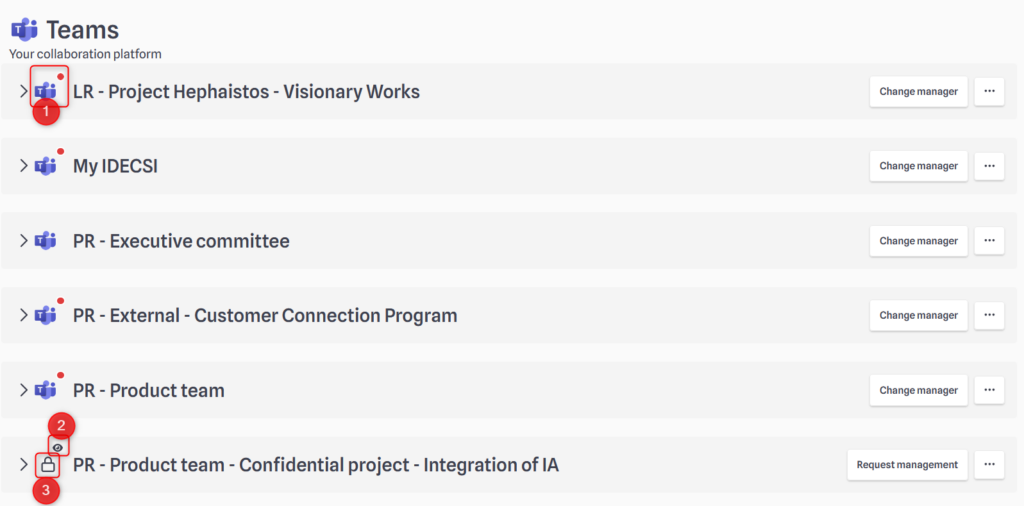Open the more options menu for Project Hephaistos
The image size is (1024, 506).
pyautogui.click(x=989, y=91)
